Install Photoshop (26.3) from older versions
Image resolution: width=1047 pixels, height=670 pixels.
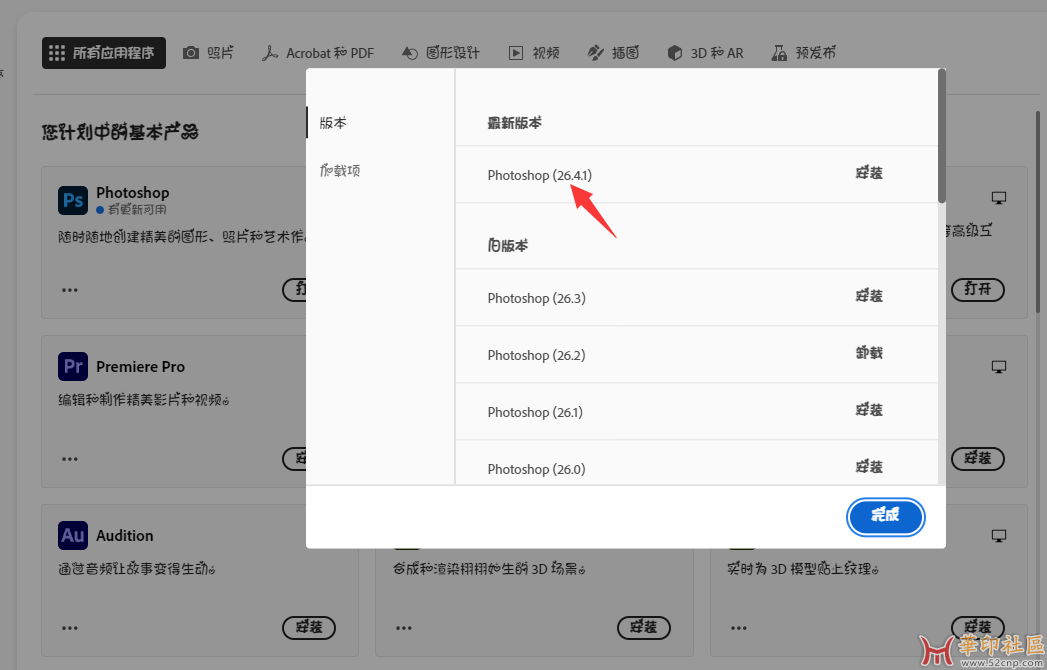[869, 296]
